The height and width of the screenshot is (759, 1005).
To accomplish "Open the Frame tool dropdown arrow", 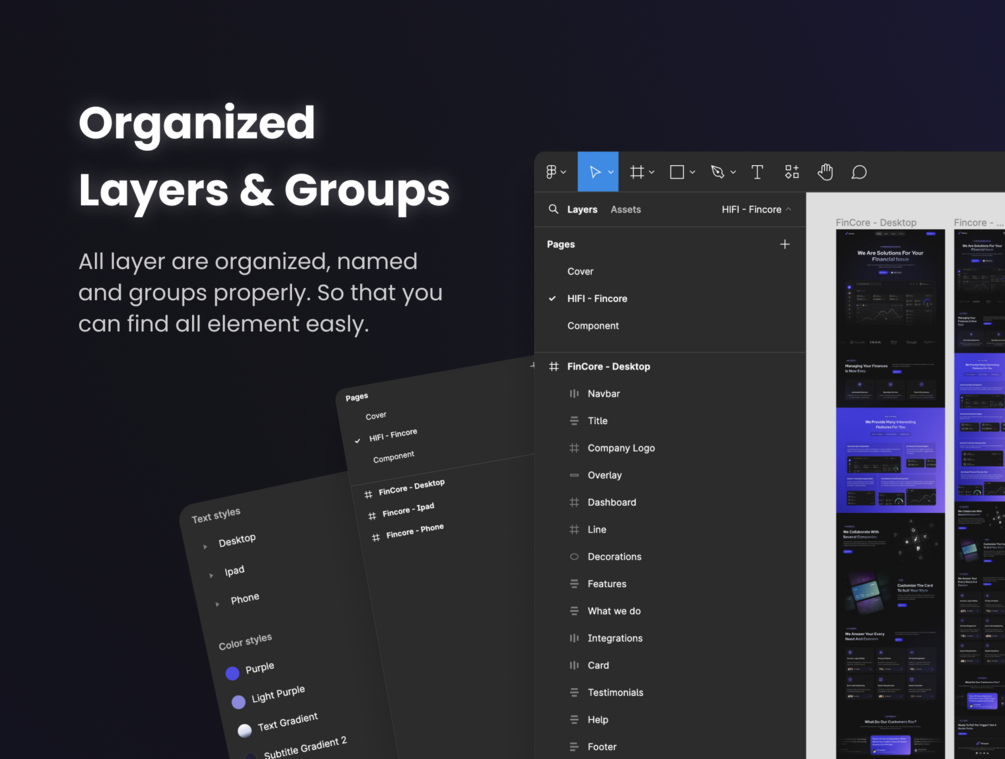I will tap(652, 172).
